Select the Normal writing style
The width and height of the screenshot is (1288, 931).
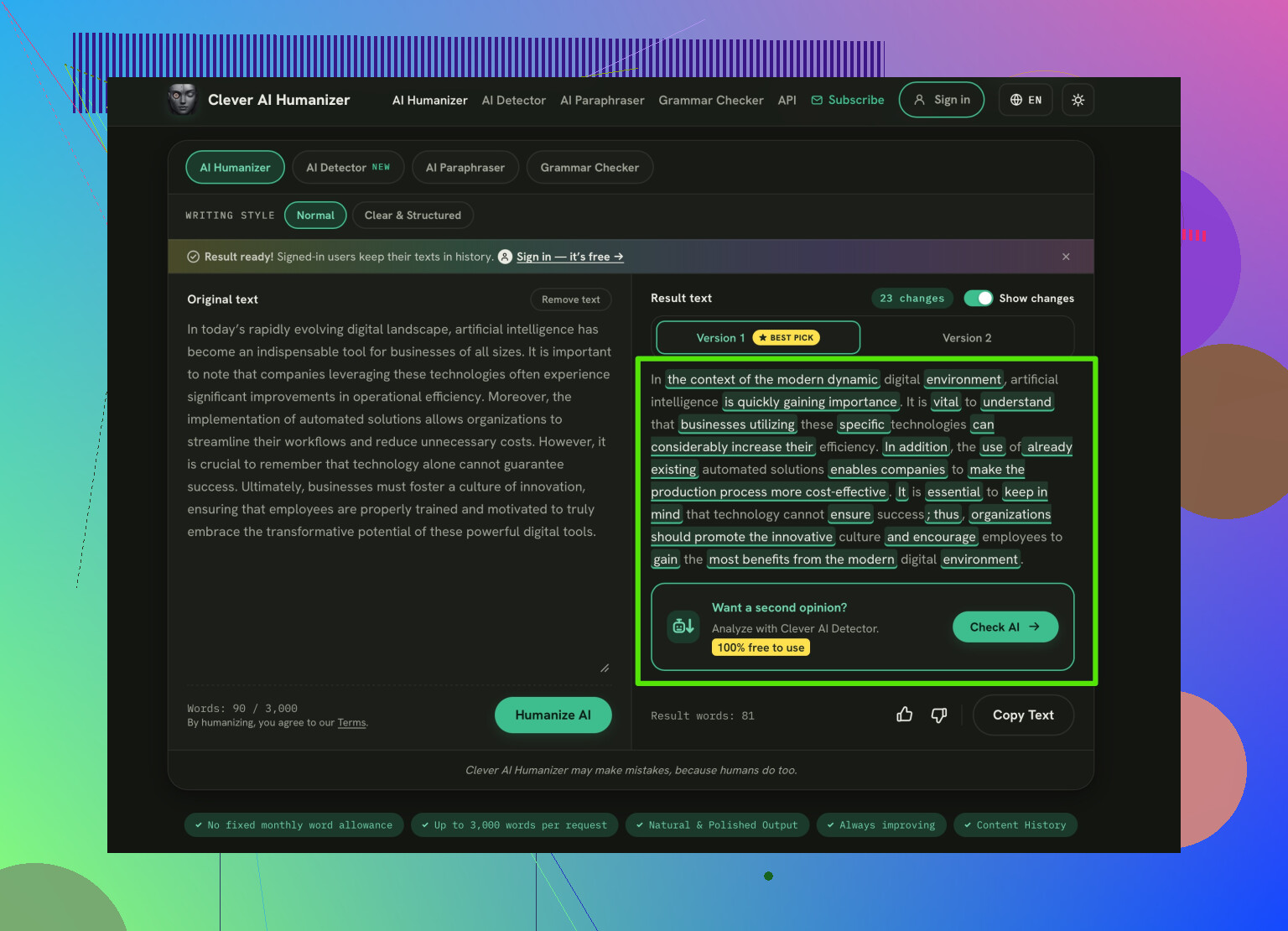coord(315,216)
